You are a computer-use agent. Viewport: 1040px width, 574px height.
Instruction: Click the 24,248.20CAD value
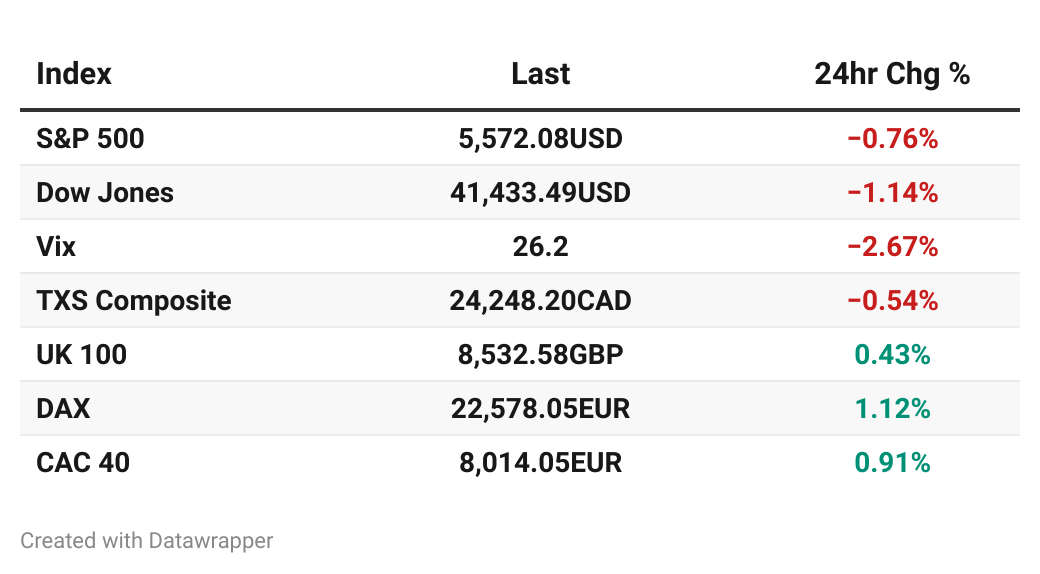tap(541, 301)
